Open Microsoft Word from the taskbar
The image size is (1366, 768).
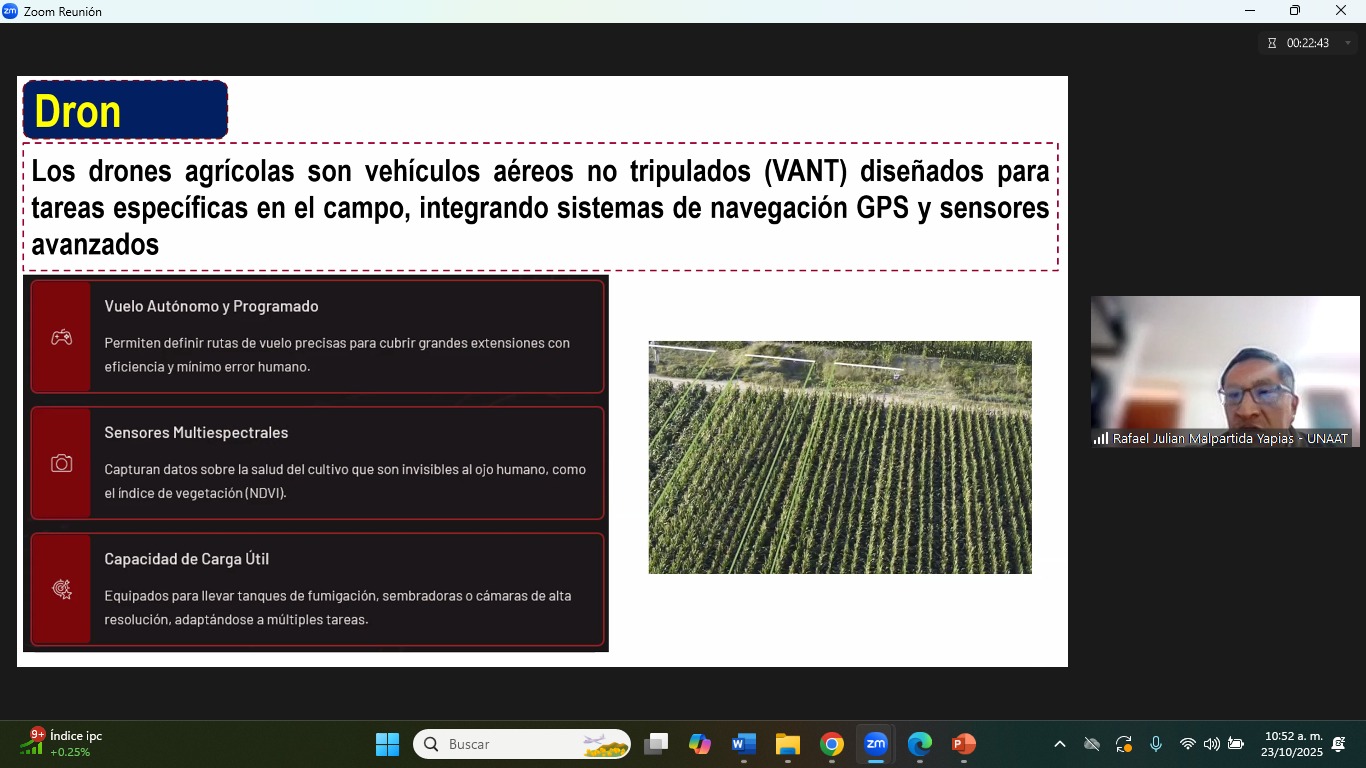pyautogui.click(x=743, y=744)
